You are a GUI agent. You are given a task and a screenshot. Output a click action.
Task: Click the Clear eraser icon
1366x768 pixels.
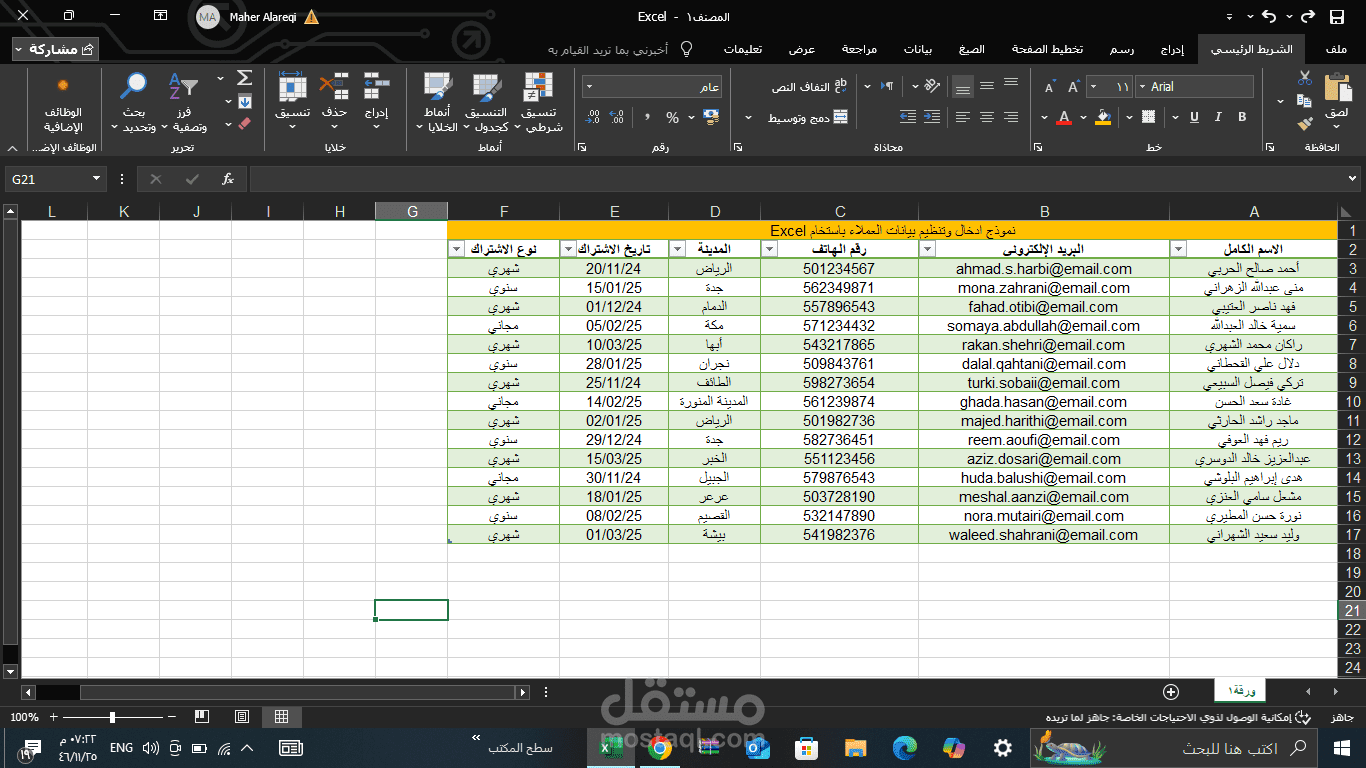(x=245, y=124)
